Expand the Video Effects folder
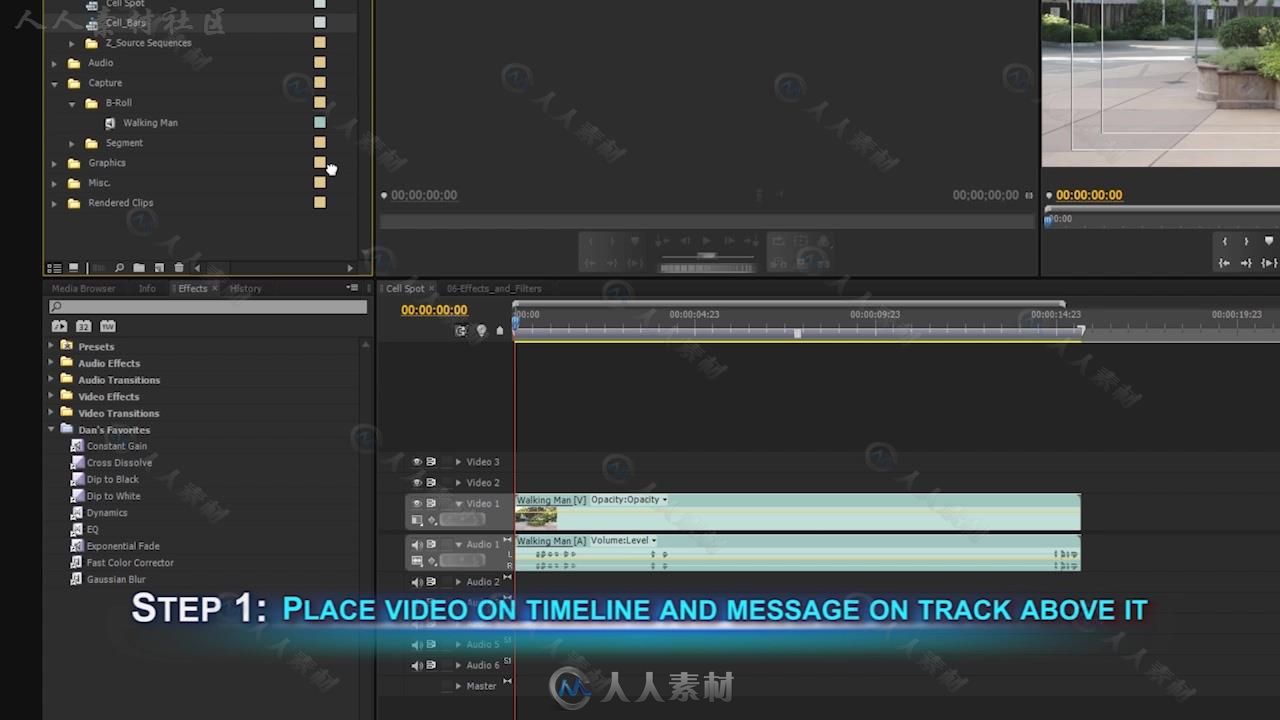This screenshot has height=720, width=1280. (51, 396)
